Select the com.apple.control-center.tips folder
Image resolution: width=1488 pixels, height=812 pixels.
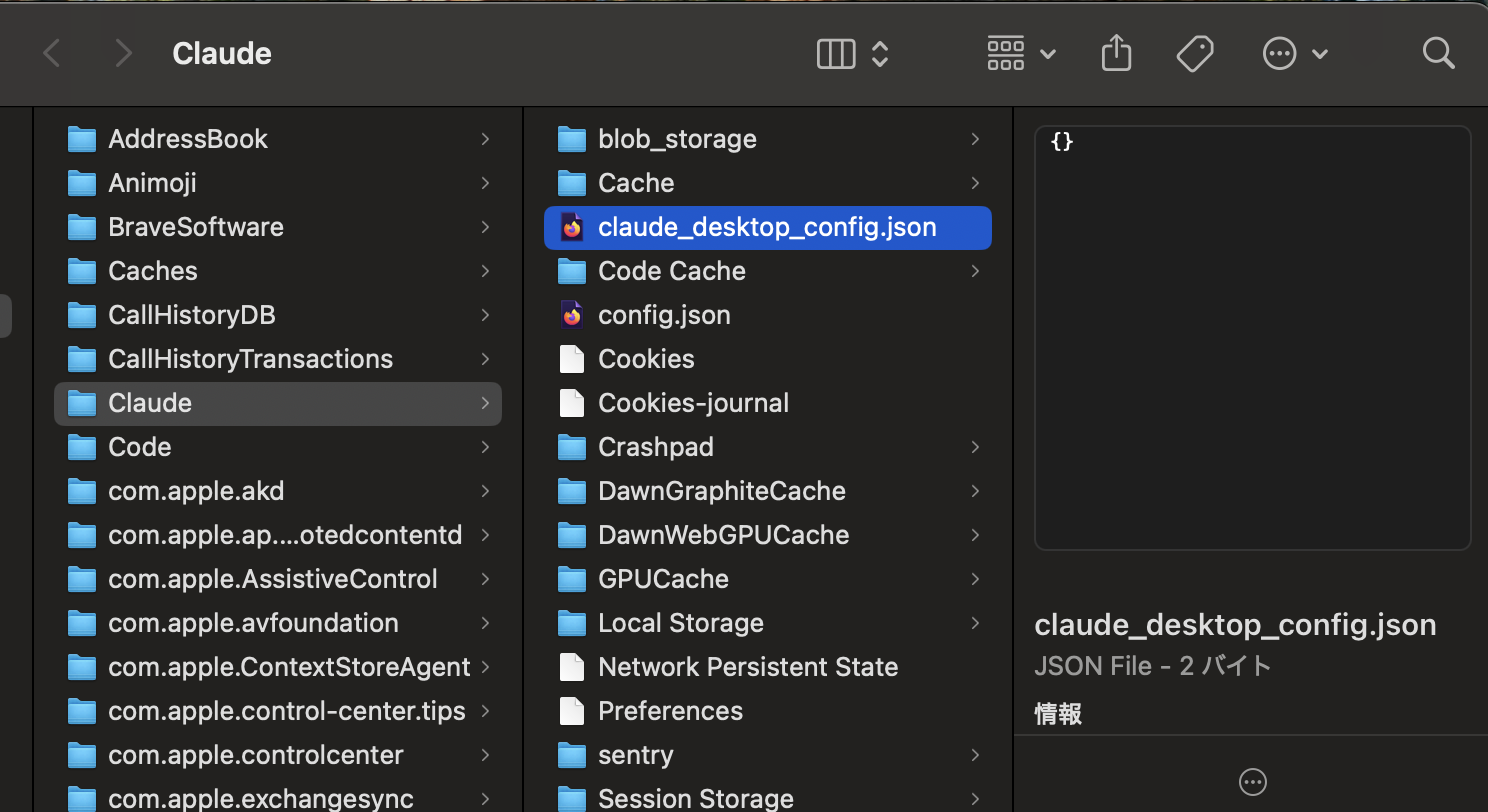(278, 711)
